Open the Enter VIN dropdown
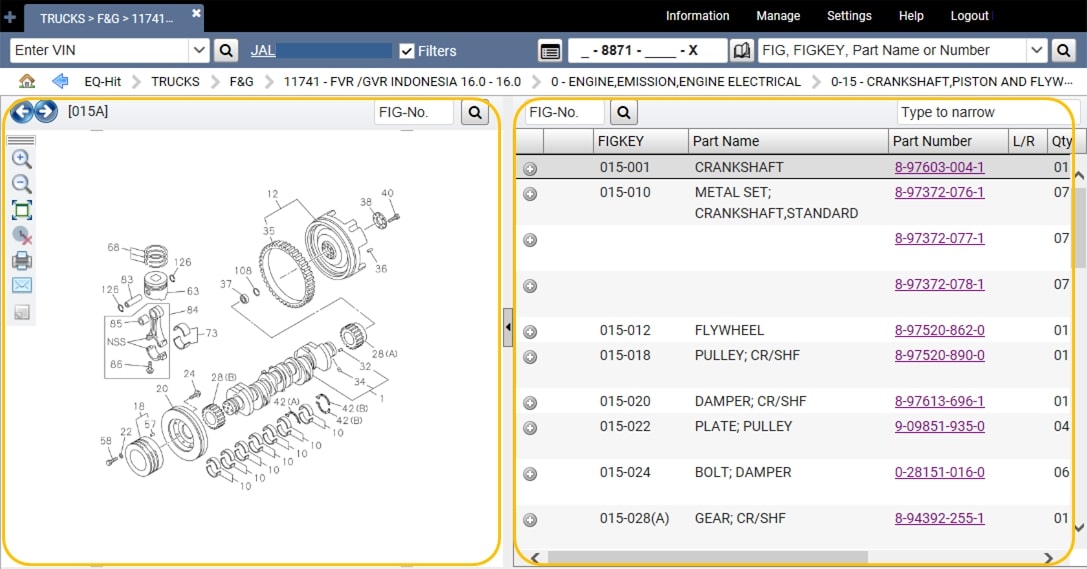Screen dimensions: 1087x569 click(198, 51)
